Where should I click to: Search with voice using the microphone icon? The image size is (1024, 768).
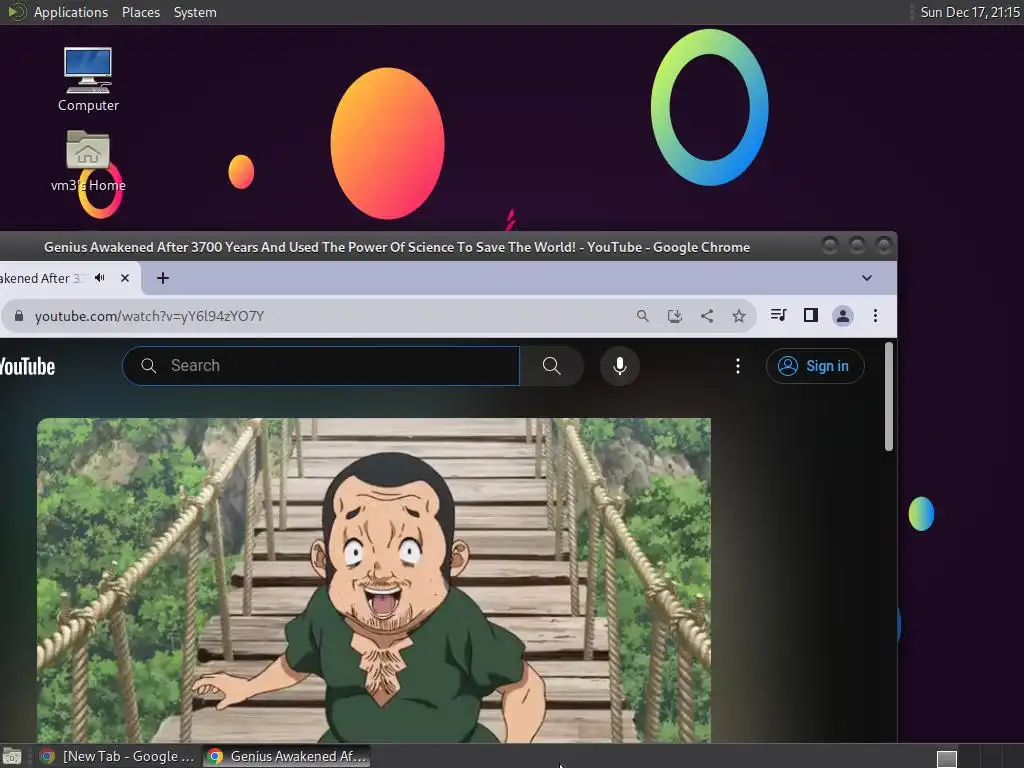[x=620, y=366]
